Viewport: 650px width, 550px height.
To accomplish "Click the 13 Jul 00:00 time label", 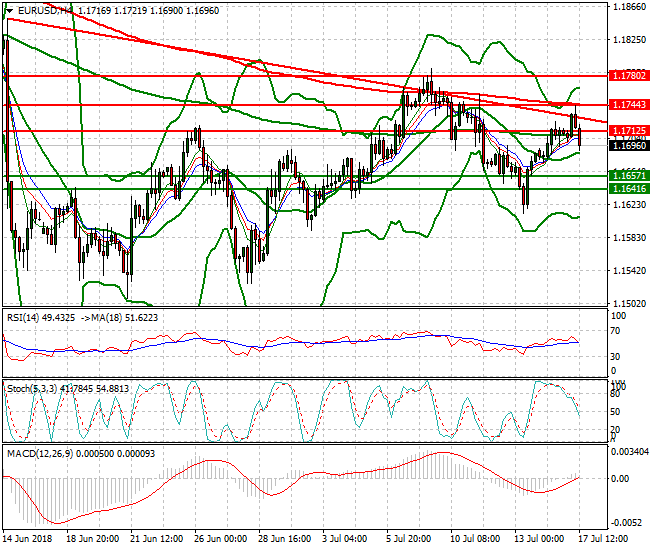I will pos(539,539).
